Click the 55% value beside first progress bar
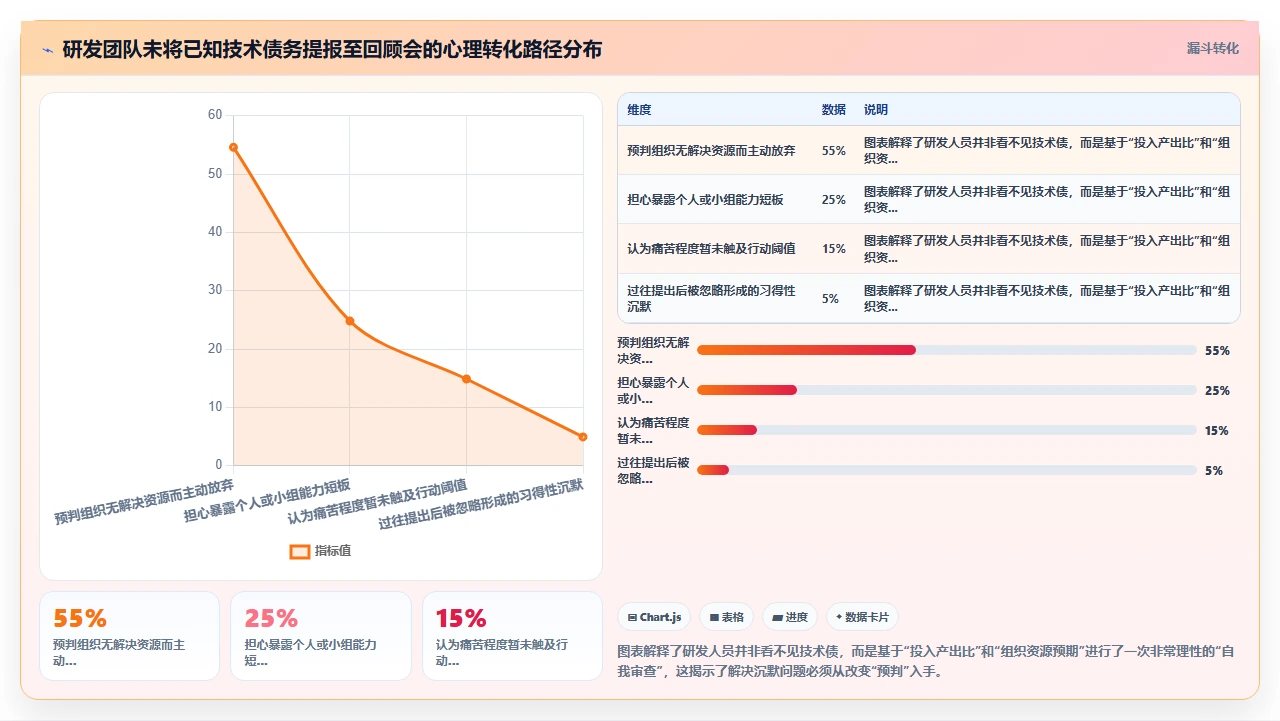Screen dimensions: 1280x721 click(1217, 351)
